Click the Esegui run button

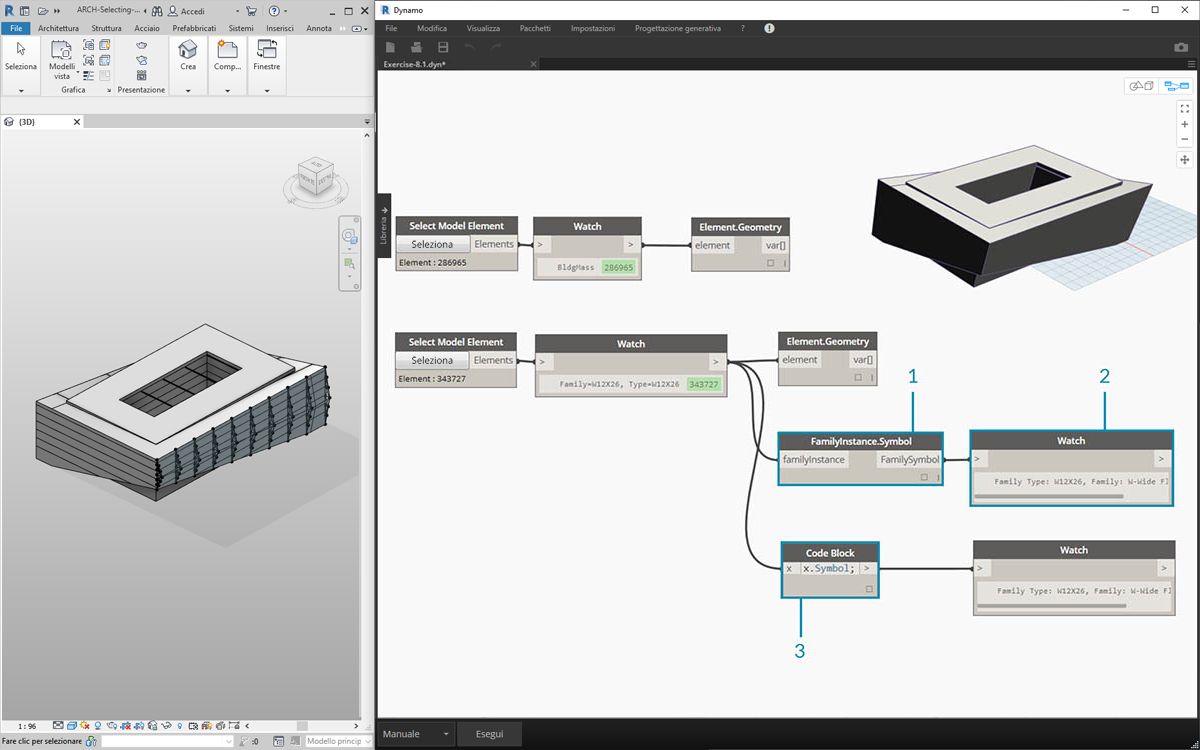tap(490, 734)
